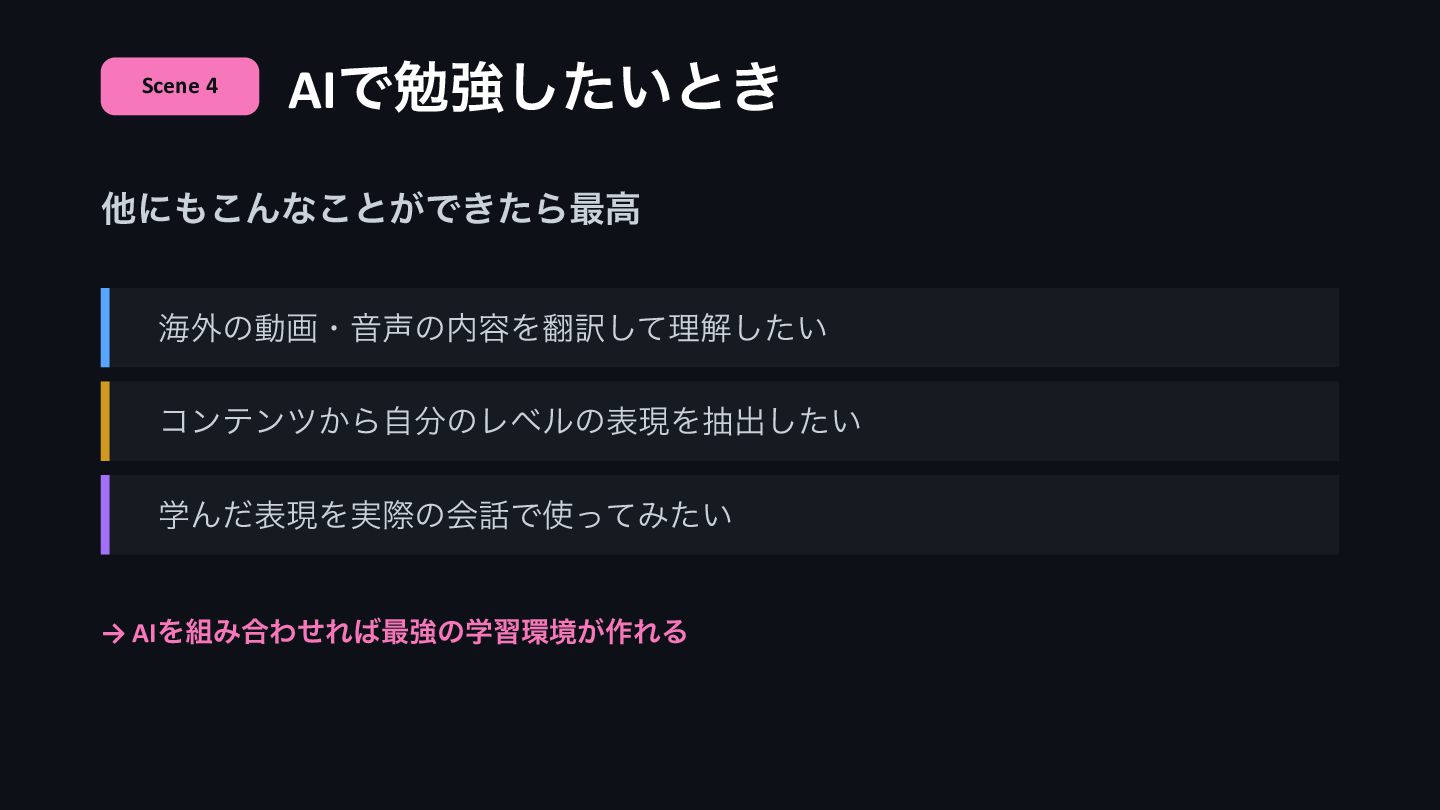Click the pink Scene 4 badge
1440x810 pixels.
point(180,86)
